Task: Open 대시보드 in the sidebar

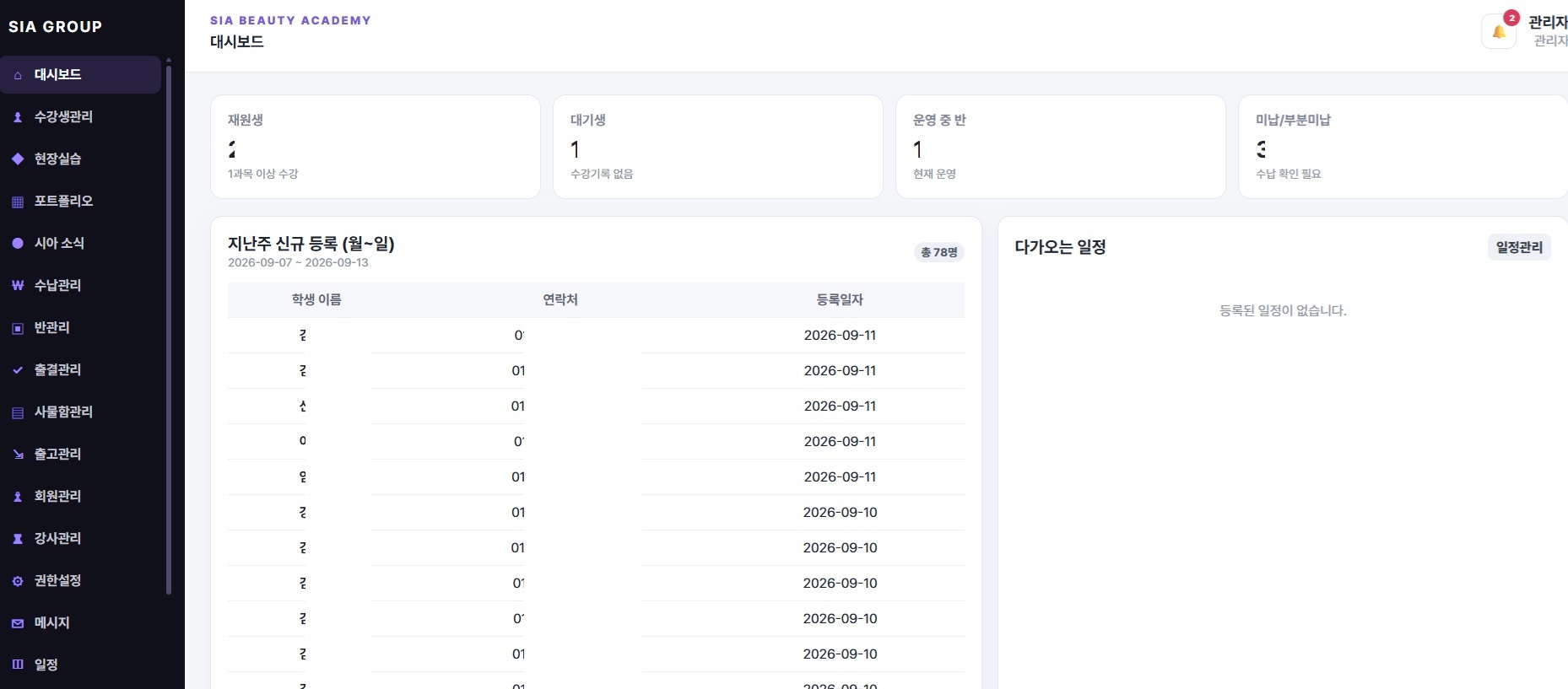Action: point(80,74)
